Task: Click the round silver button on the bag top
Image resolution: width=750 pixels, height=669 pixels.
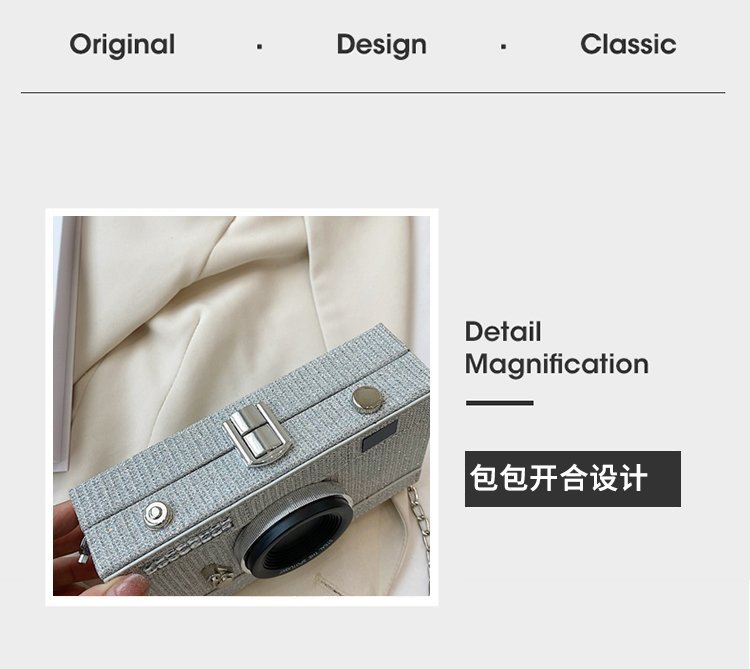Action: pos(367,398)
